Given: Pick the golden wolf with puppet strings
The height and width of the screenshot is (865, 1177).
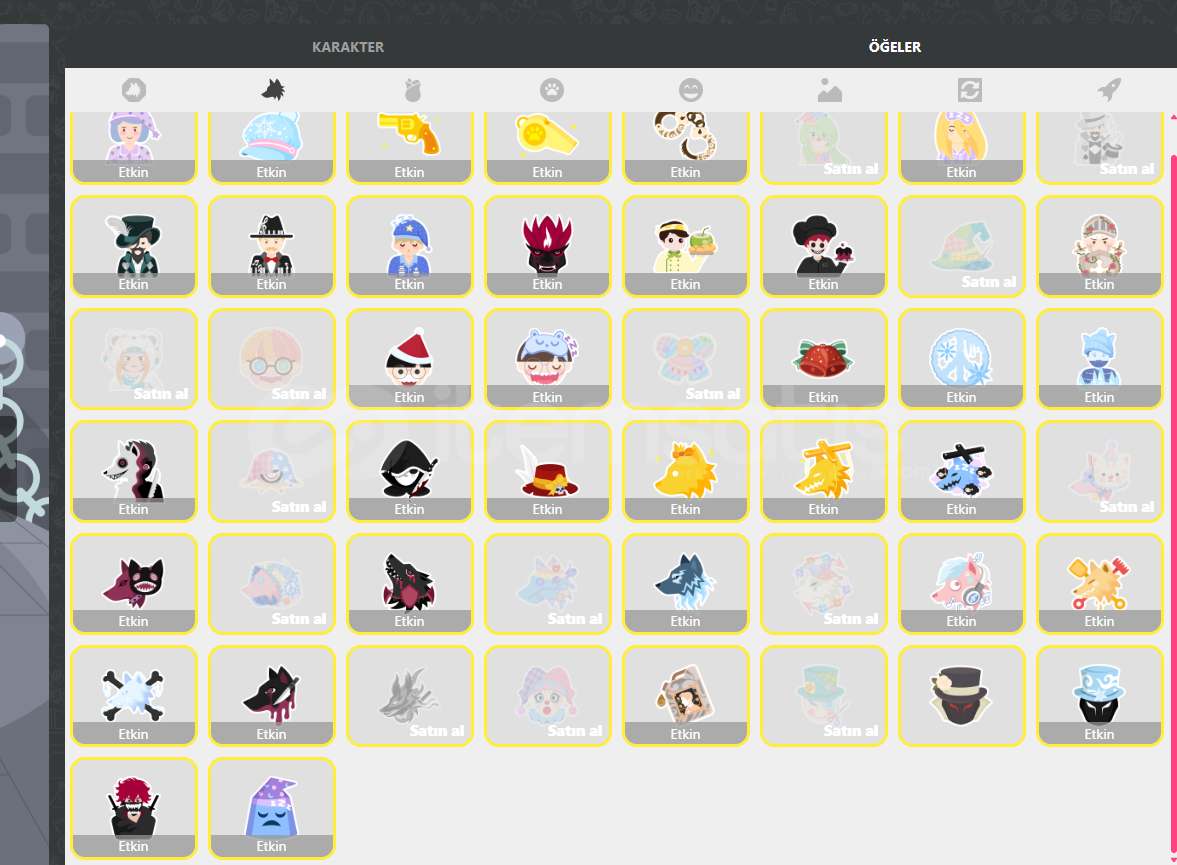Looking at the screenshot, I should [824, 471].
